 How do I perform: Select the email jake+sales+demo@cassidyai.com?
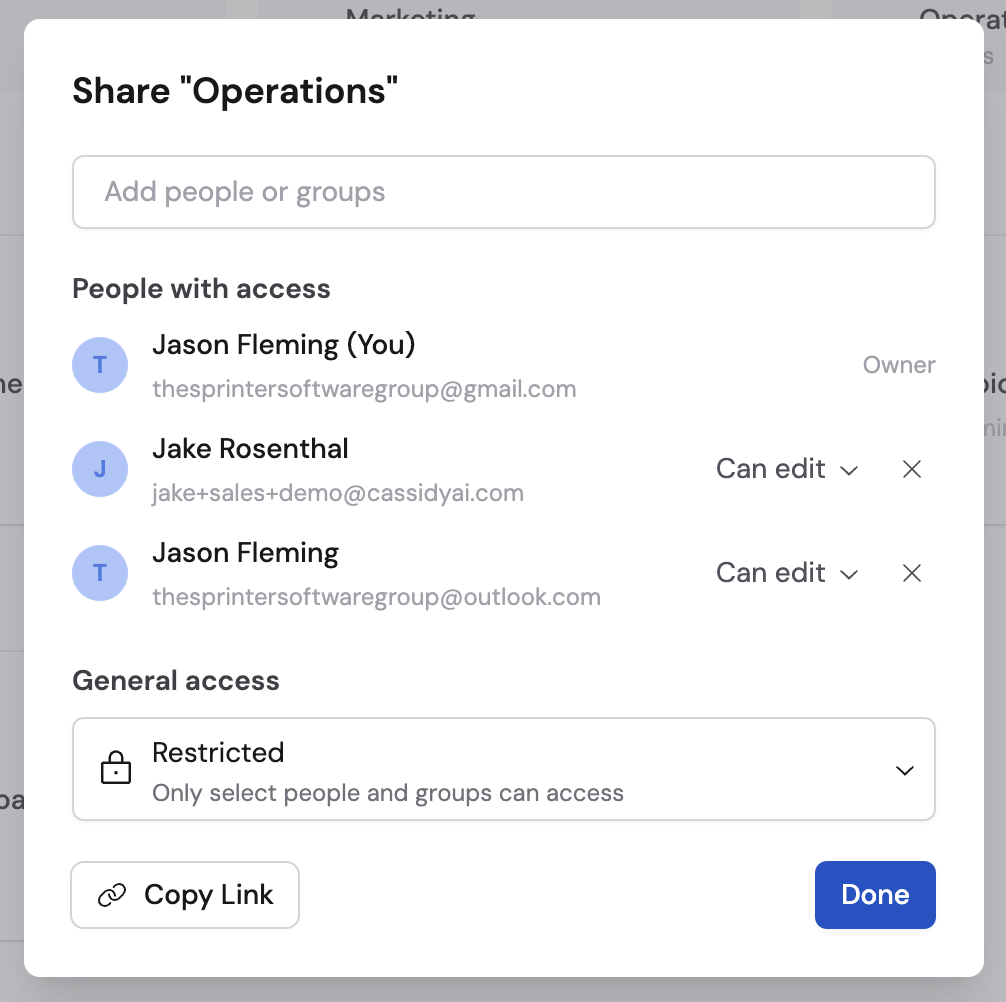(x=338, y=493)
